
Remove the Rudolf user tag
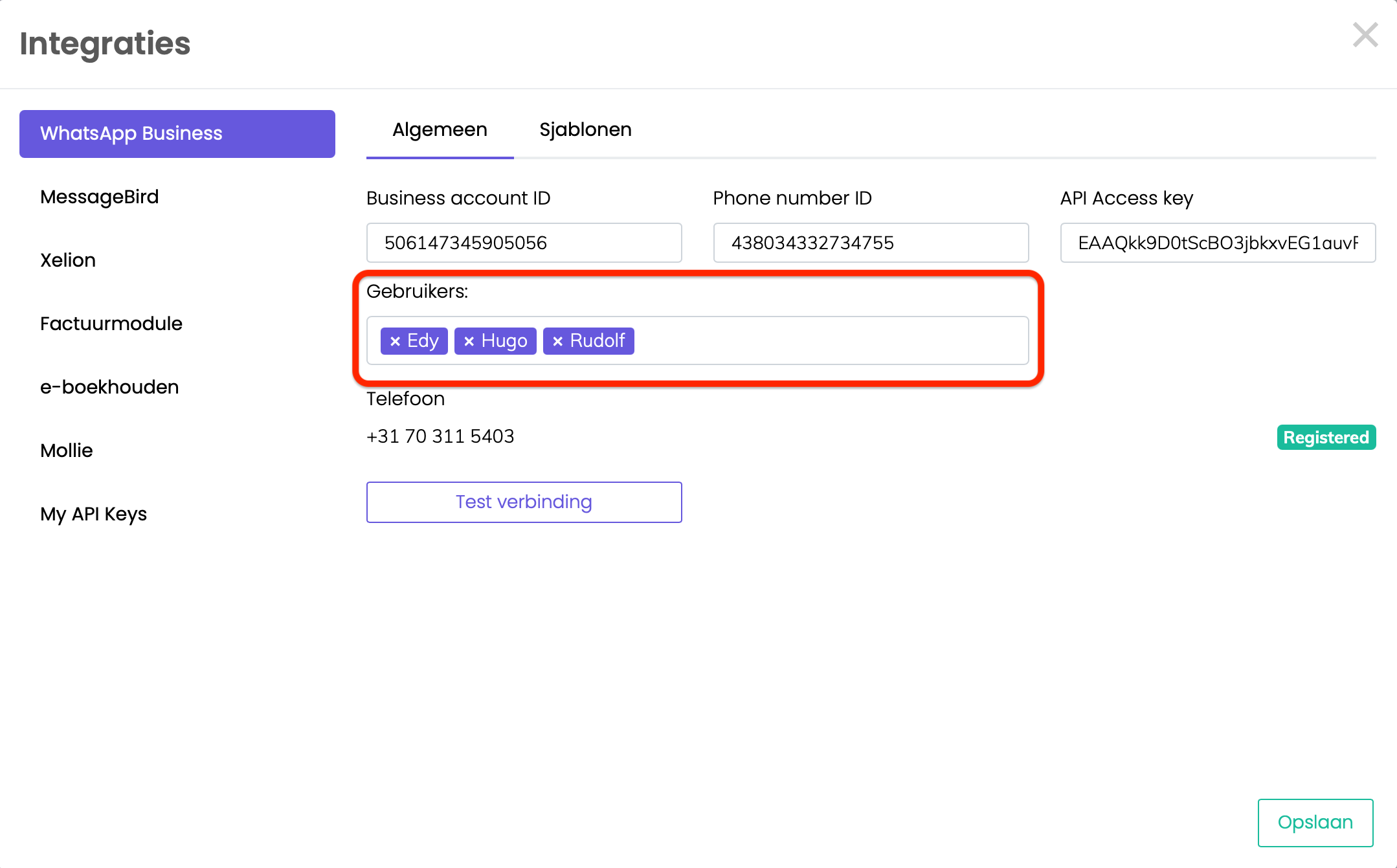557,341
